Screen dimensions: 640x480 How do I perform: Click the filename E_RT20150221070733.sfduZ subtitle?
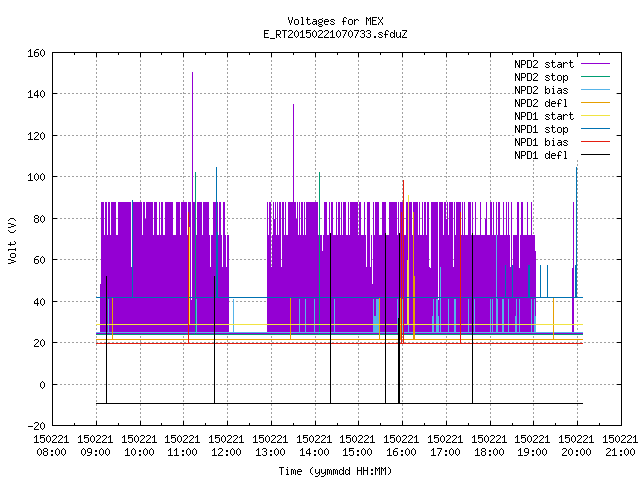(335, 34)
